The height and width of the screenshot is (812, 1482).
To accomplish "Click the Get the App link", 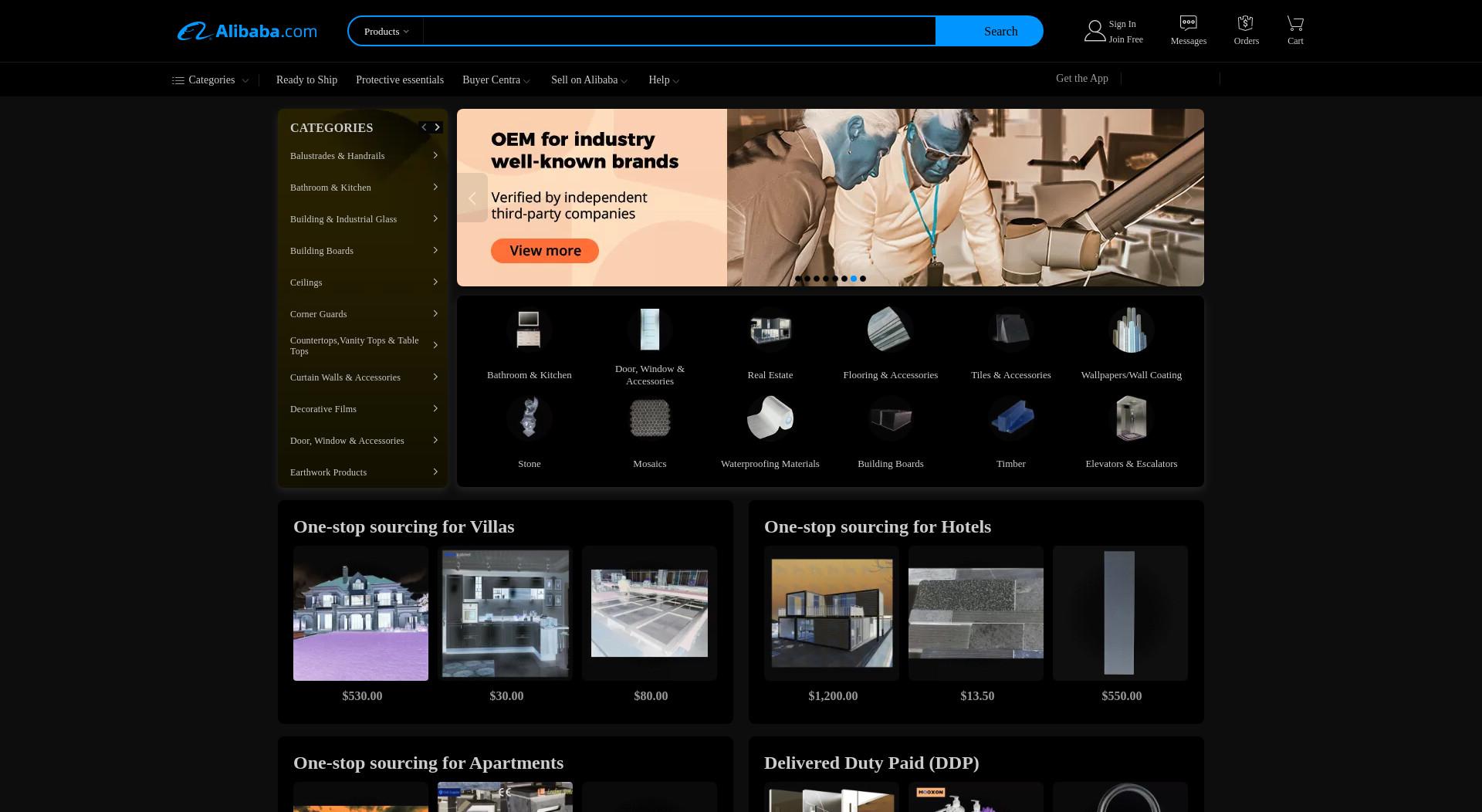I will click(1081, 79).
